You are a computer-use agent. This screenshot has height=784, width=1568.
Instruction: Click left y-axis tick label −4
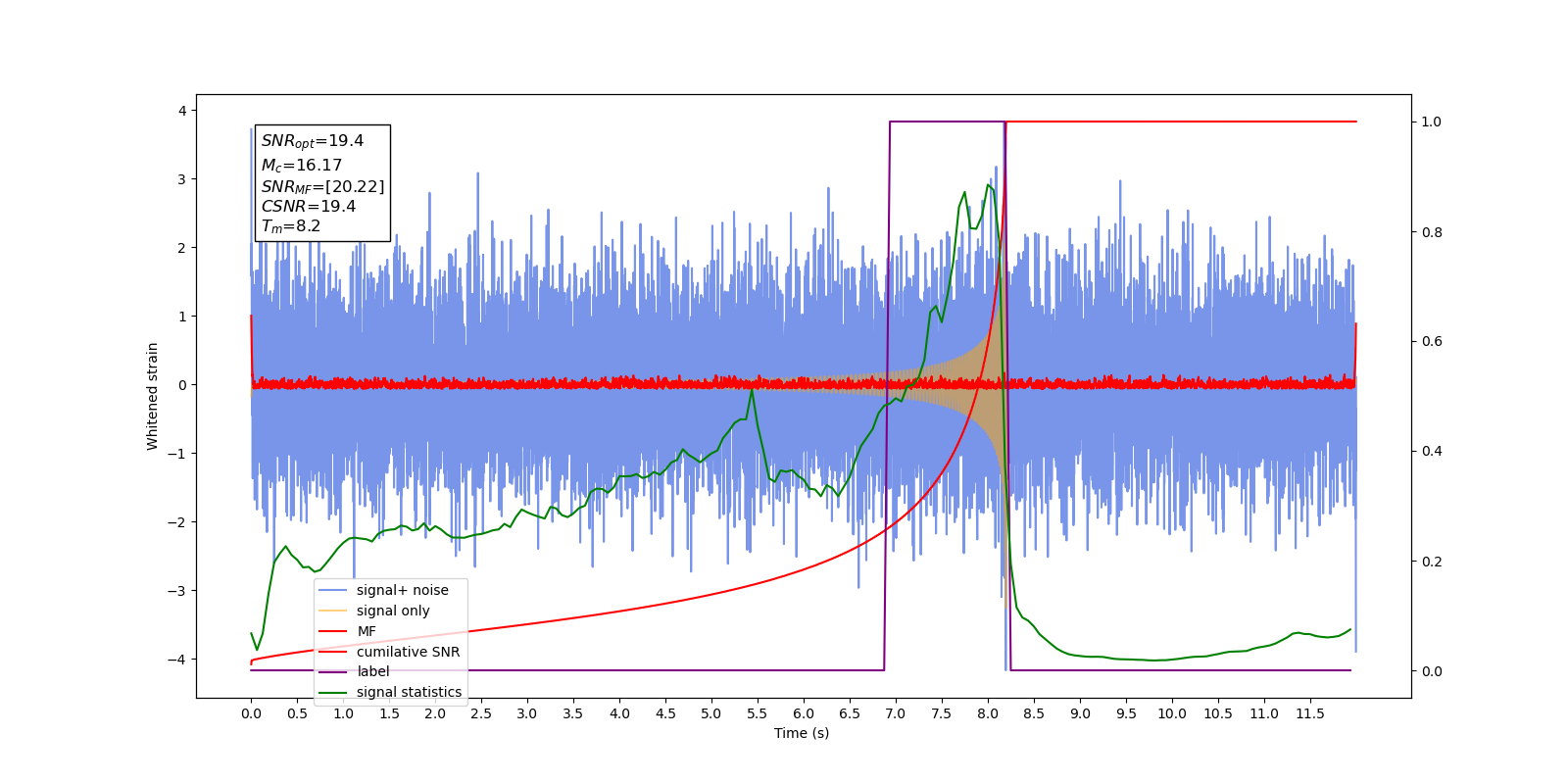(177, 659)
